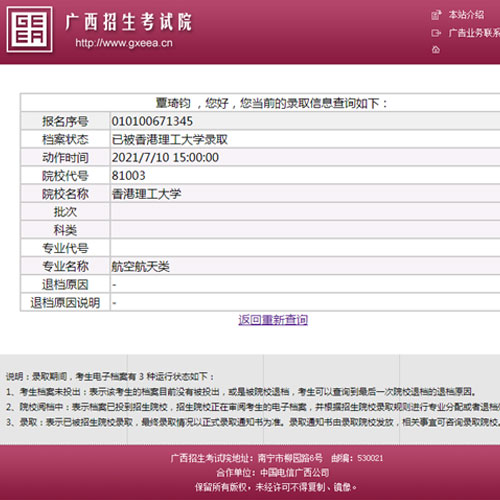
Task: Click the time value 2021/7/10 15:00:00
Action: (x=165, y=158)
